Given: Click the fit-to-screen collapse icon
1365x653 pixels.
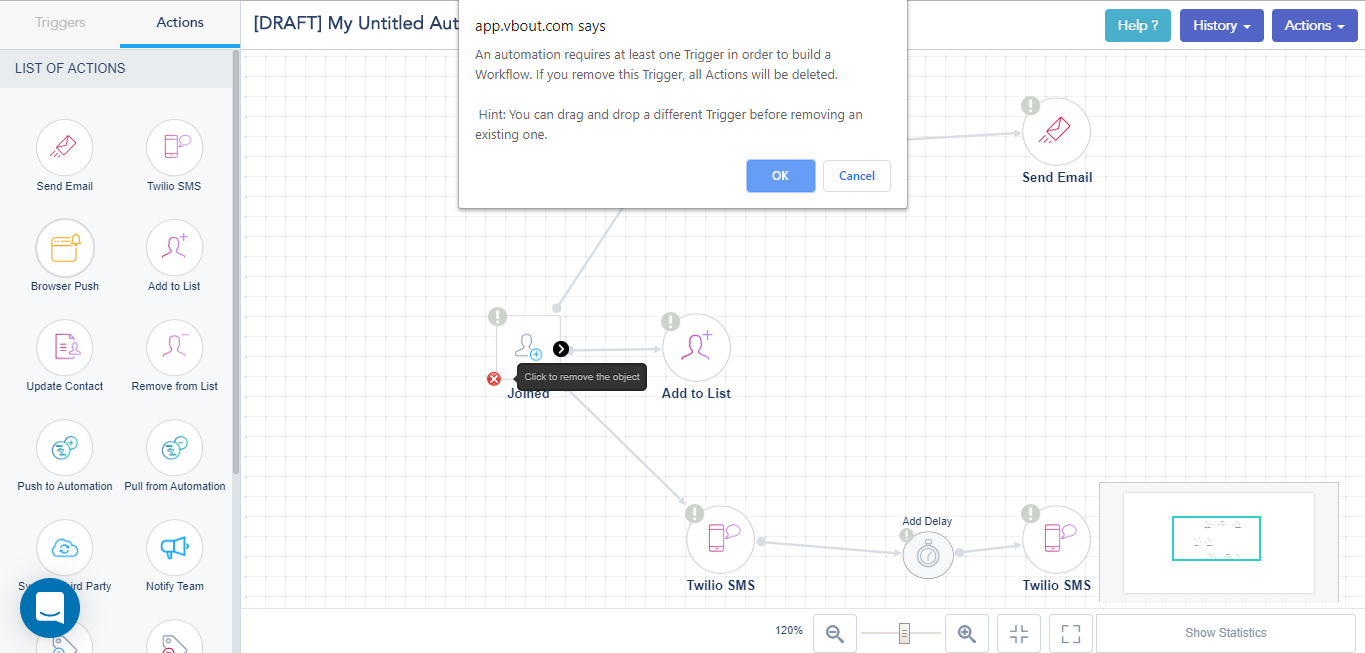Looking at the screenshot, I should pyautogui.click(x=1019, y=633).
